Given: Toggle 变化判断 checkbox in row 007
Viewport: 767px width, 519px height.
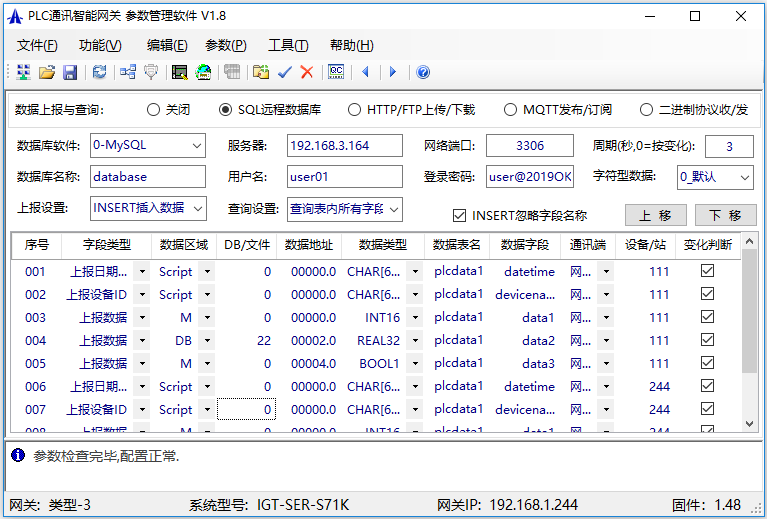Looking at the screenshot, I should point(707,408).
